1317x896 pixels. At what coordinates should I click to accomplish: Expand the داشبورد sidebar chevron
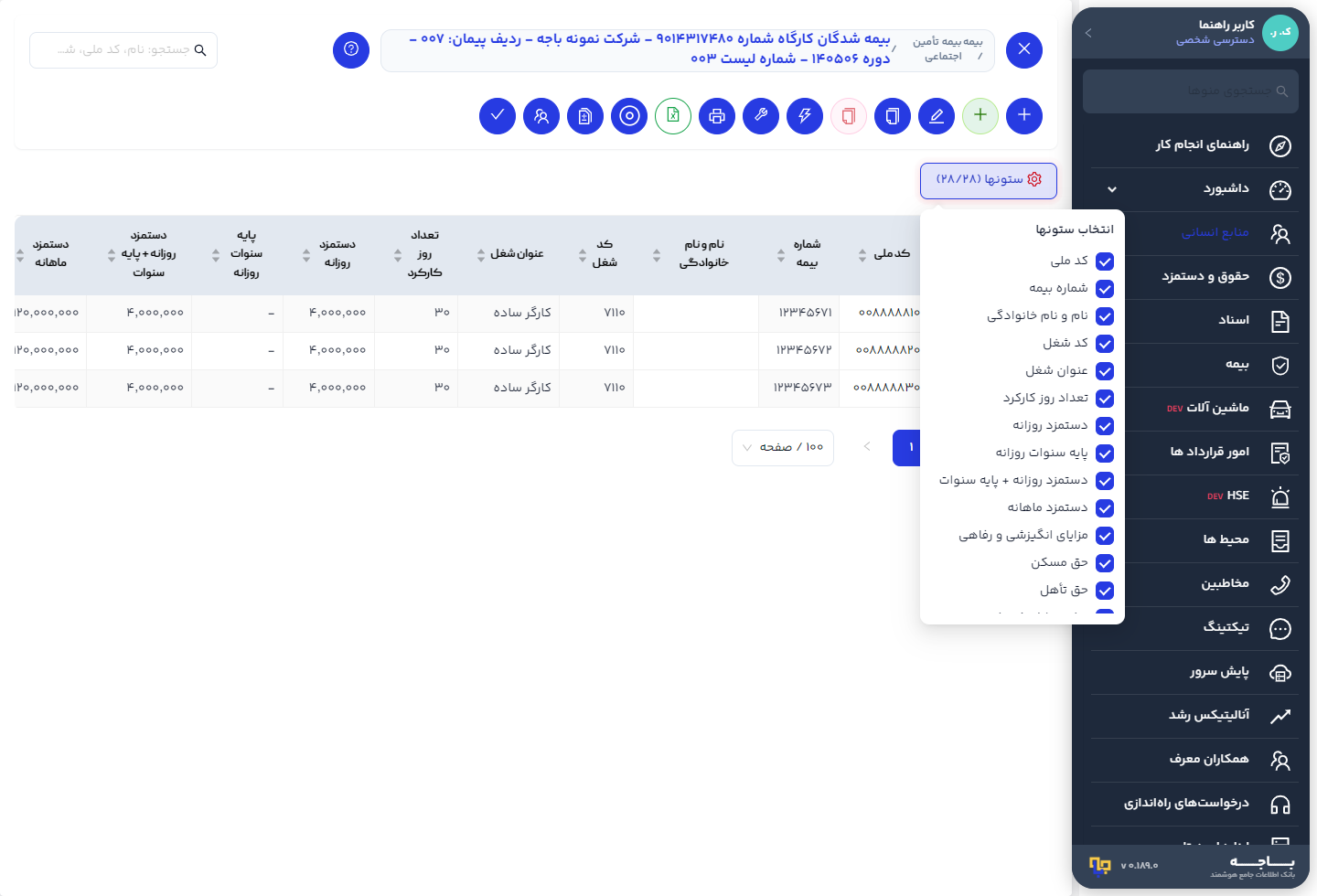pos(1112,189)
